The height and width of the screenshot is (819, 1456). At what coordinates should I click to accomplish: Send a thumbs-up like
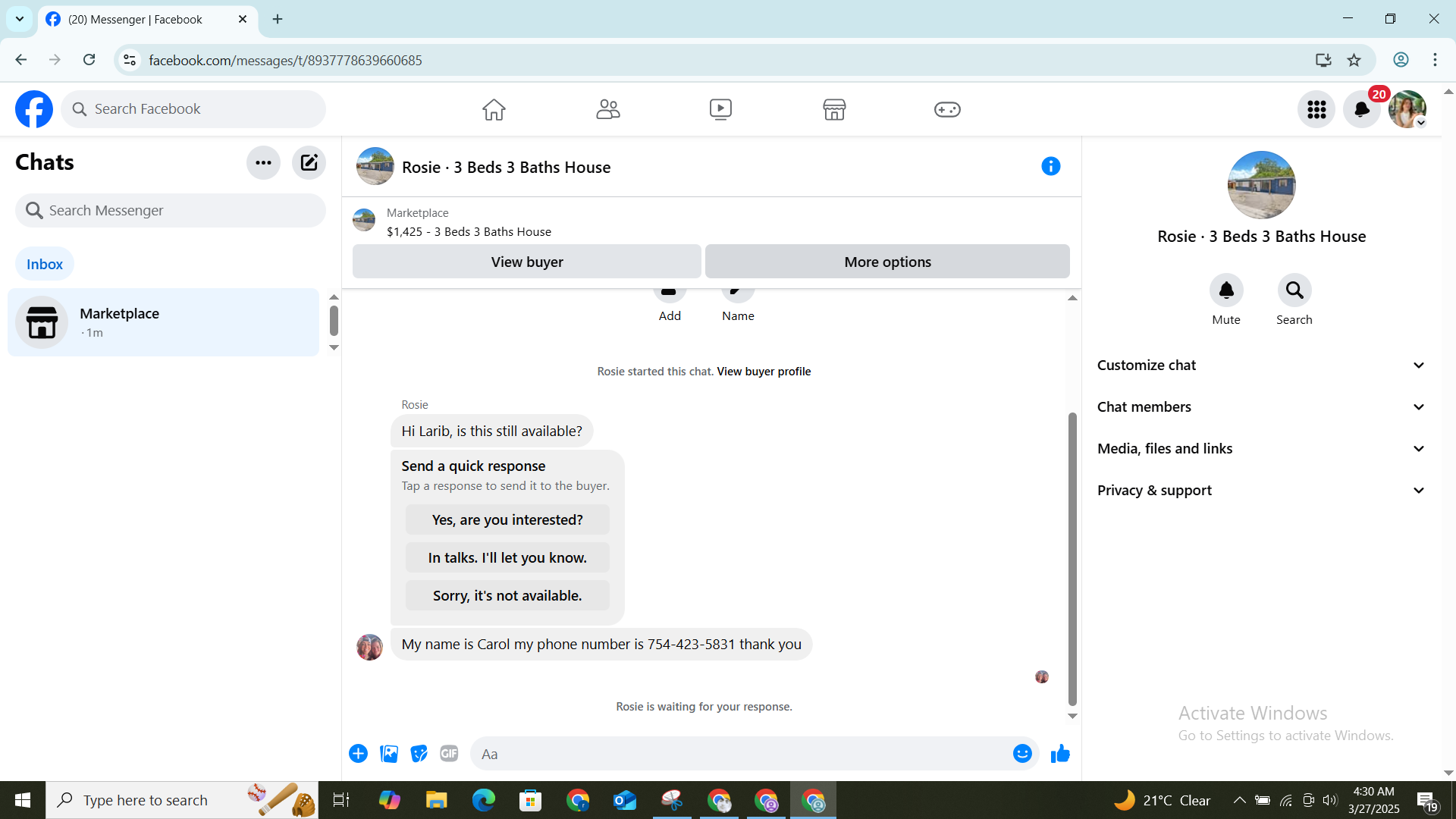pos(1060,754)
